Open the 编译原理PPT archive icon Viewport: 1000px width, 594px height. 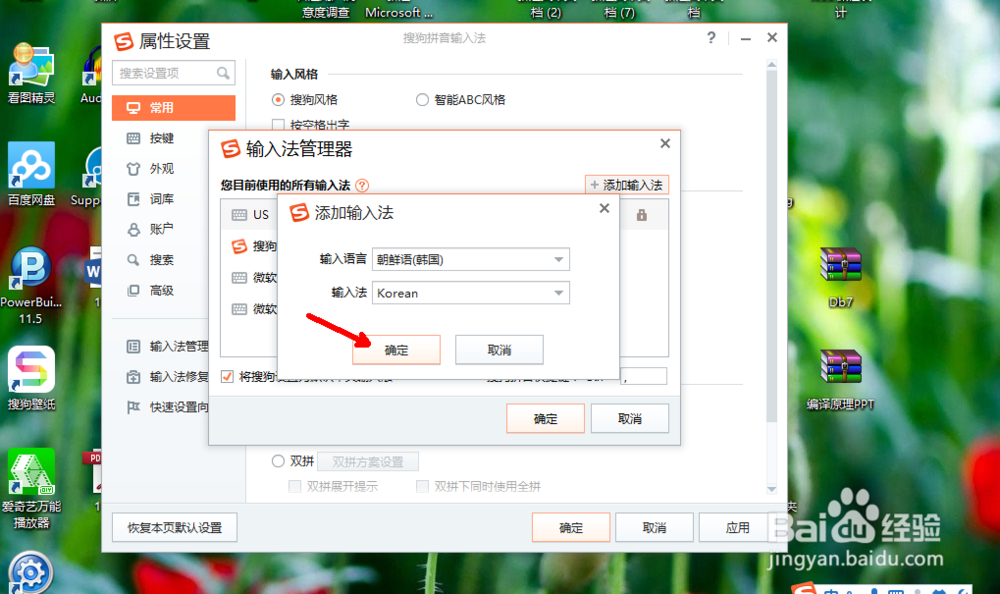click(x=841, y=380)
